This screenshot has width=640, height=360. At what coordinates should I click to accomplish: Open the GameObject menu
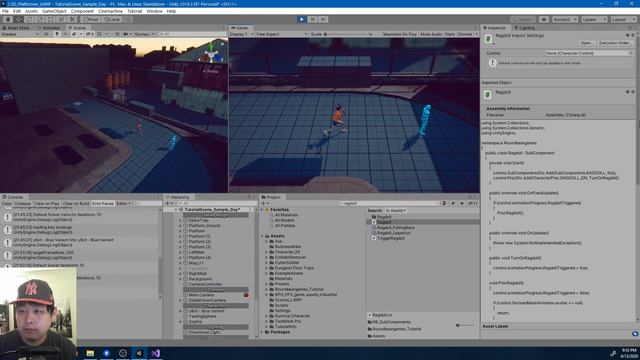point(54,11)
